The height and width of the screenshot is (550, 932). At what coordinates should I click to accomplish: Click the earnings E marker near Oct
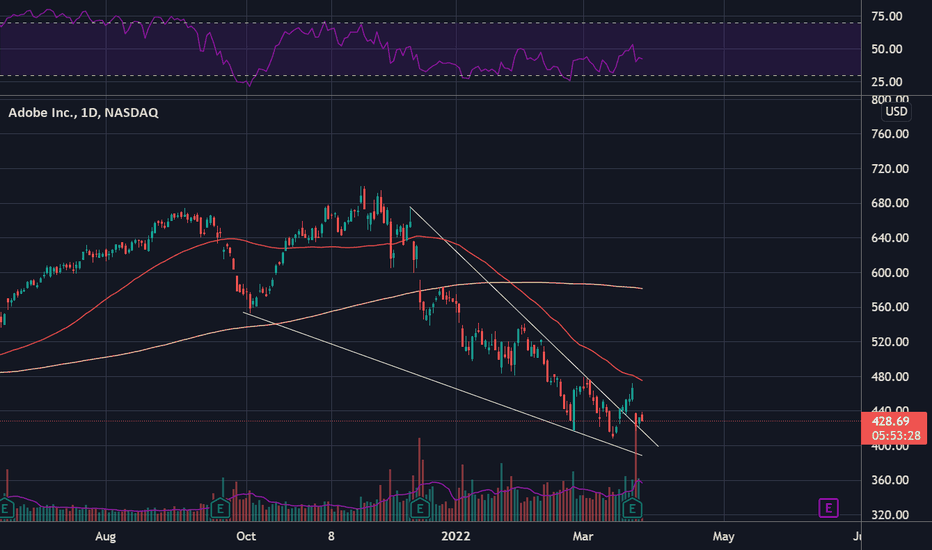(220, 508)
